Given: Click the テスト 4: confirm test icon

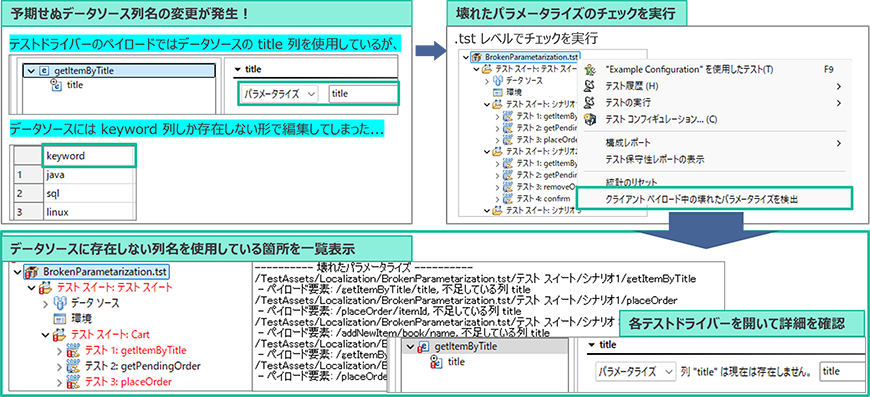Looking at the screenshot, I should pos(508,198).
